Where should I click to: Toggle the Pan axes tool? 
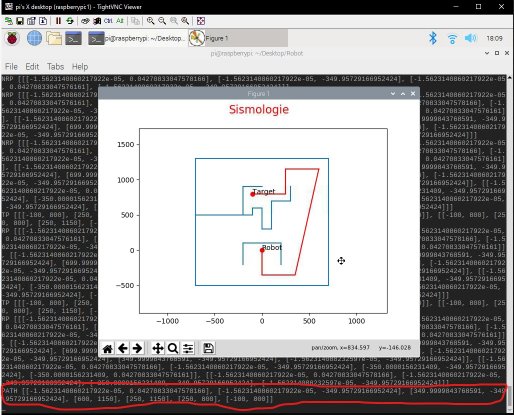coord(158,349)
